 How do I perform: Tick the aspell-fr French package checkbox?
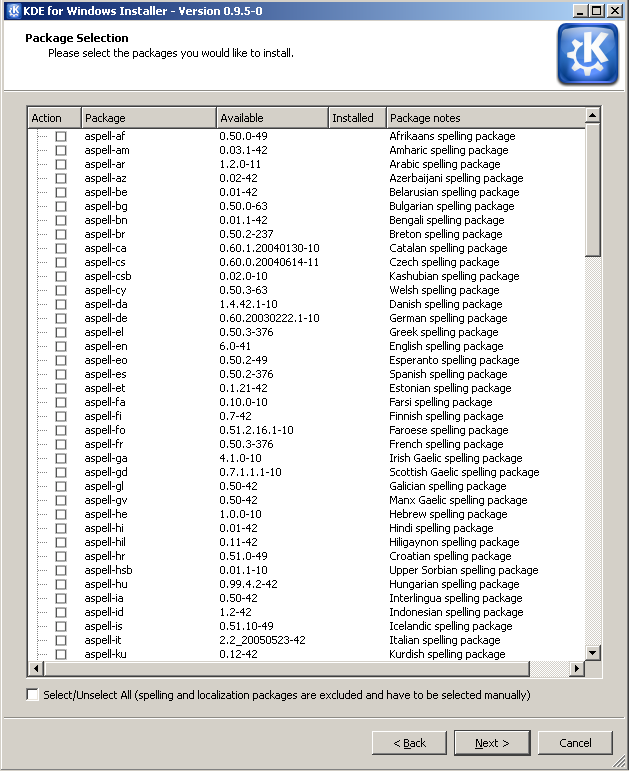coord(61,444)
